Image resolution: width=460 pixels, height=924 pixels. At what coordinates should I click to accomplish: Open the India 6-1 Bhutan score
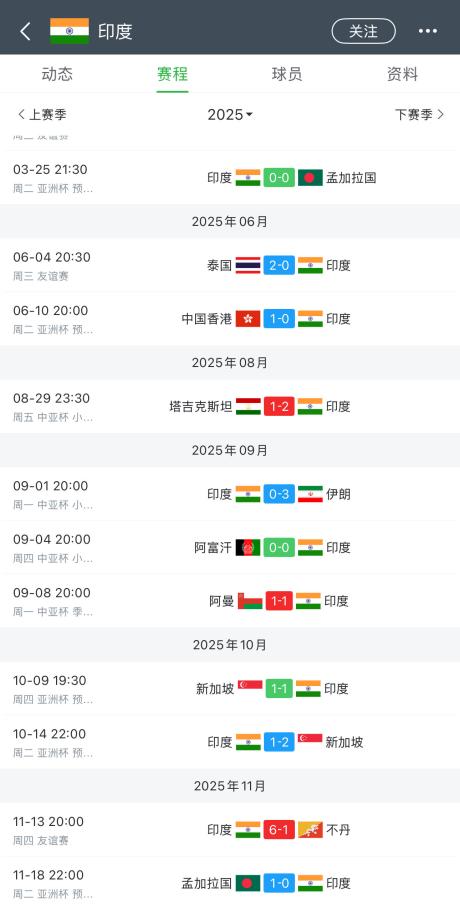pos(279,830)
